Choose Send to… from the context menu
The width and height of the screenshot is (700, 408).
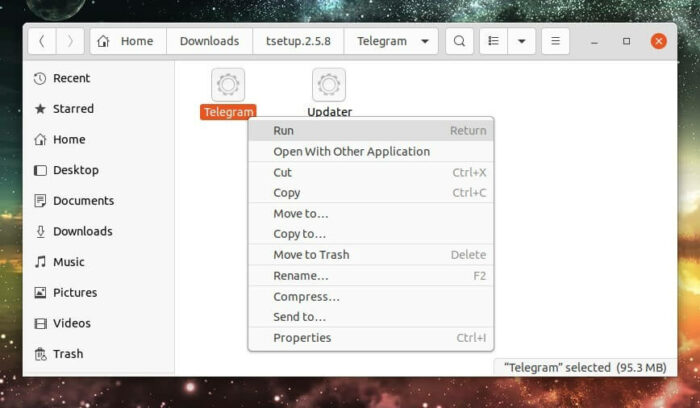point(371,317)
